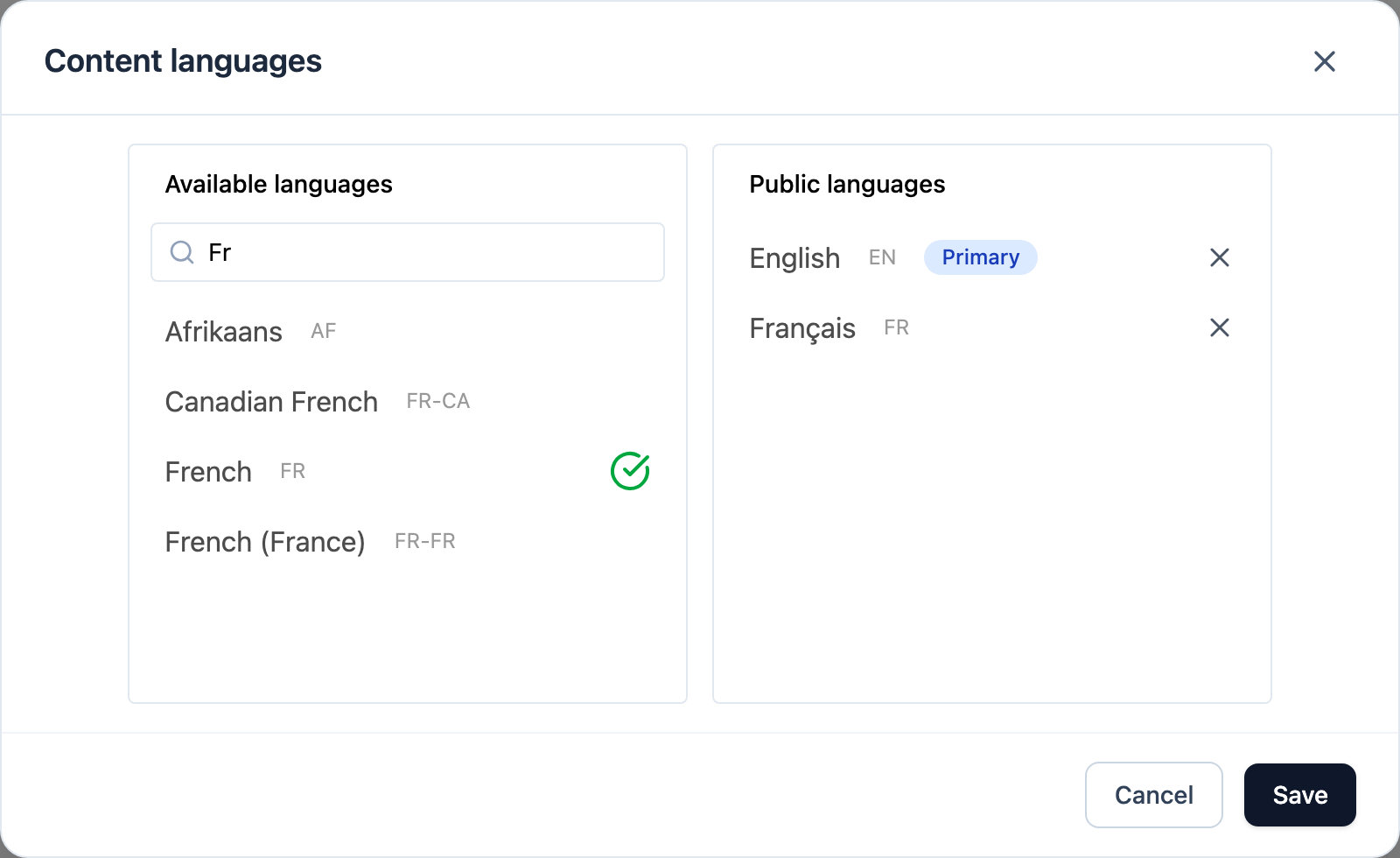Click the French FR row
1400x858 pixels.
coord(408,471)
